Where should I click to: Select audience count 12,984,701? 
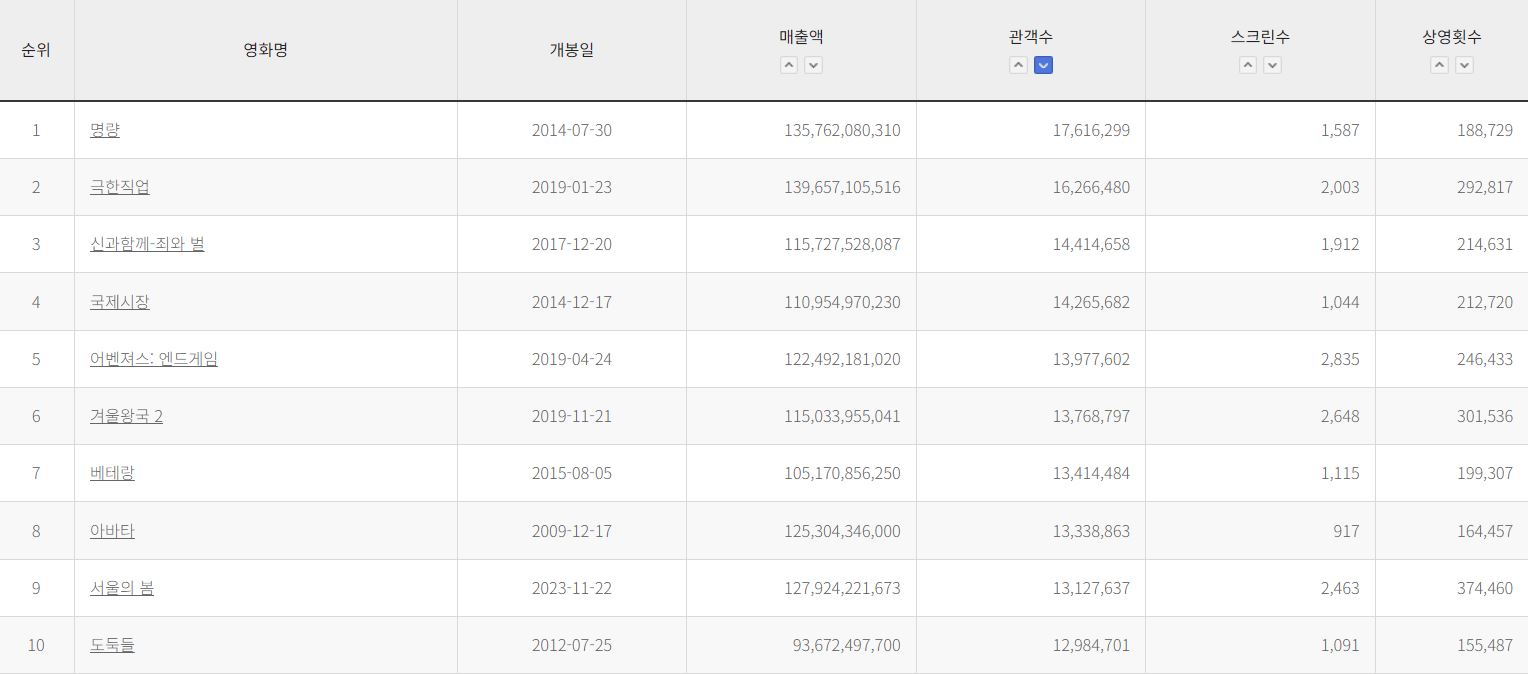tap(1091, 645)
